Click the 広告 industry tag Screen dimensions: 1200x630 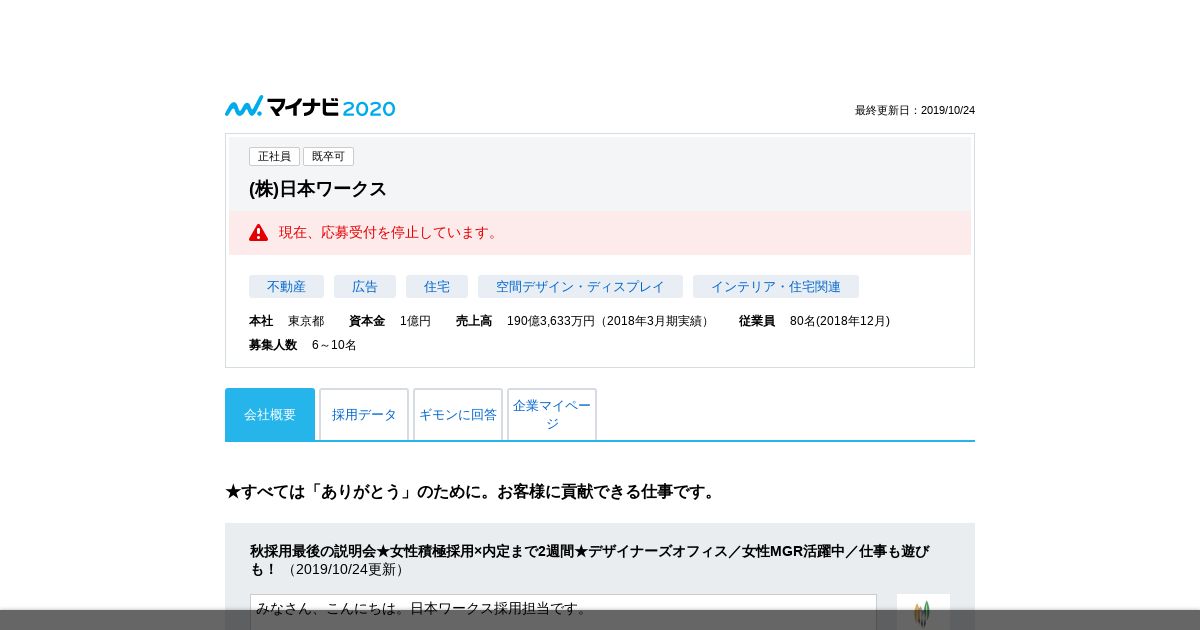[365, 286]
